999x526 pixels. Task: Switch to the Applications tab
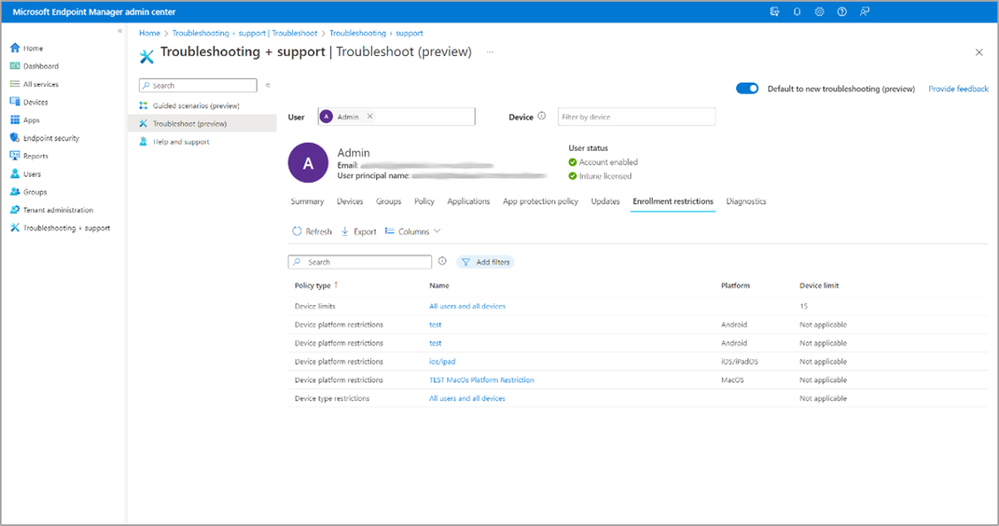pos(468,201)
